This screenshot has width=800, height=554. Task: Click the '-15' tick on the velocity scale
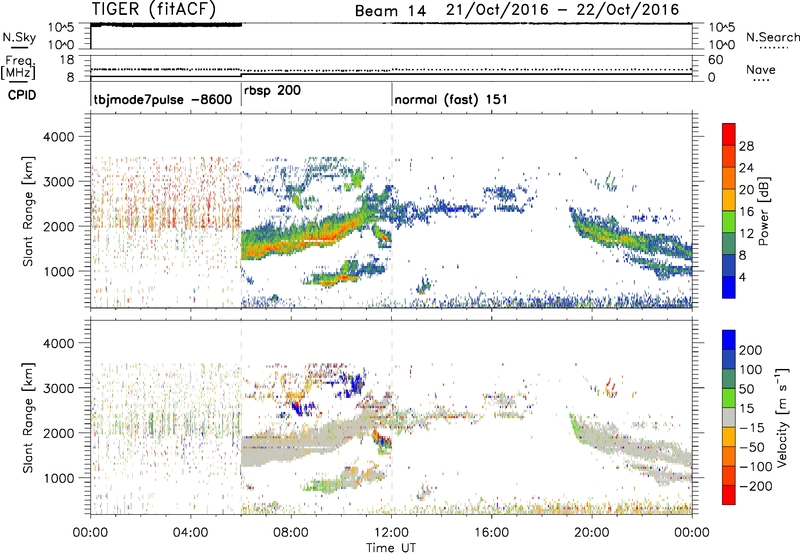pyautogui.click(x=752, y=428)
